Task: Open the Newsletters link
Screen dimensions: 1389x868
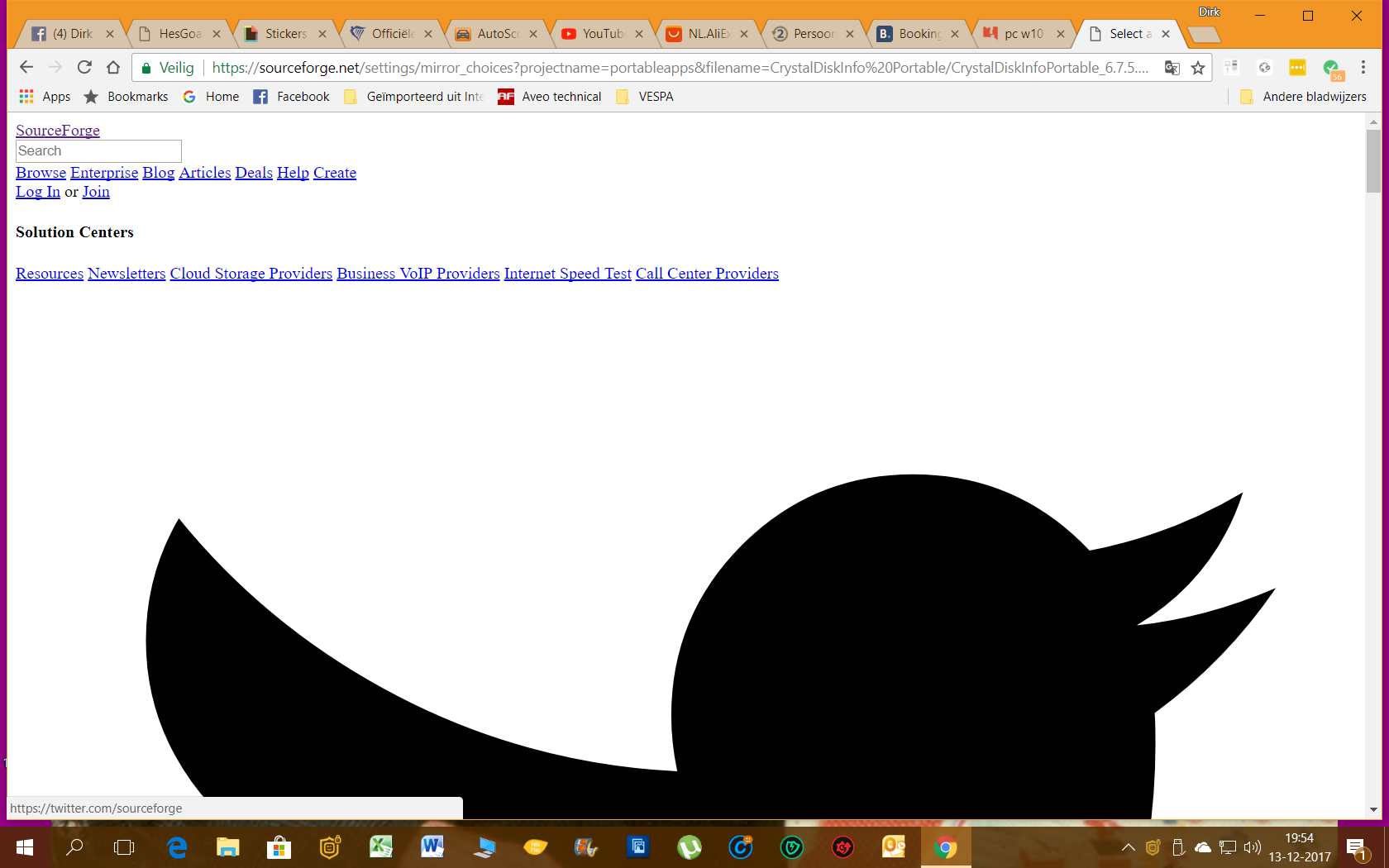Action: [x=126, y=274]
